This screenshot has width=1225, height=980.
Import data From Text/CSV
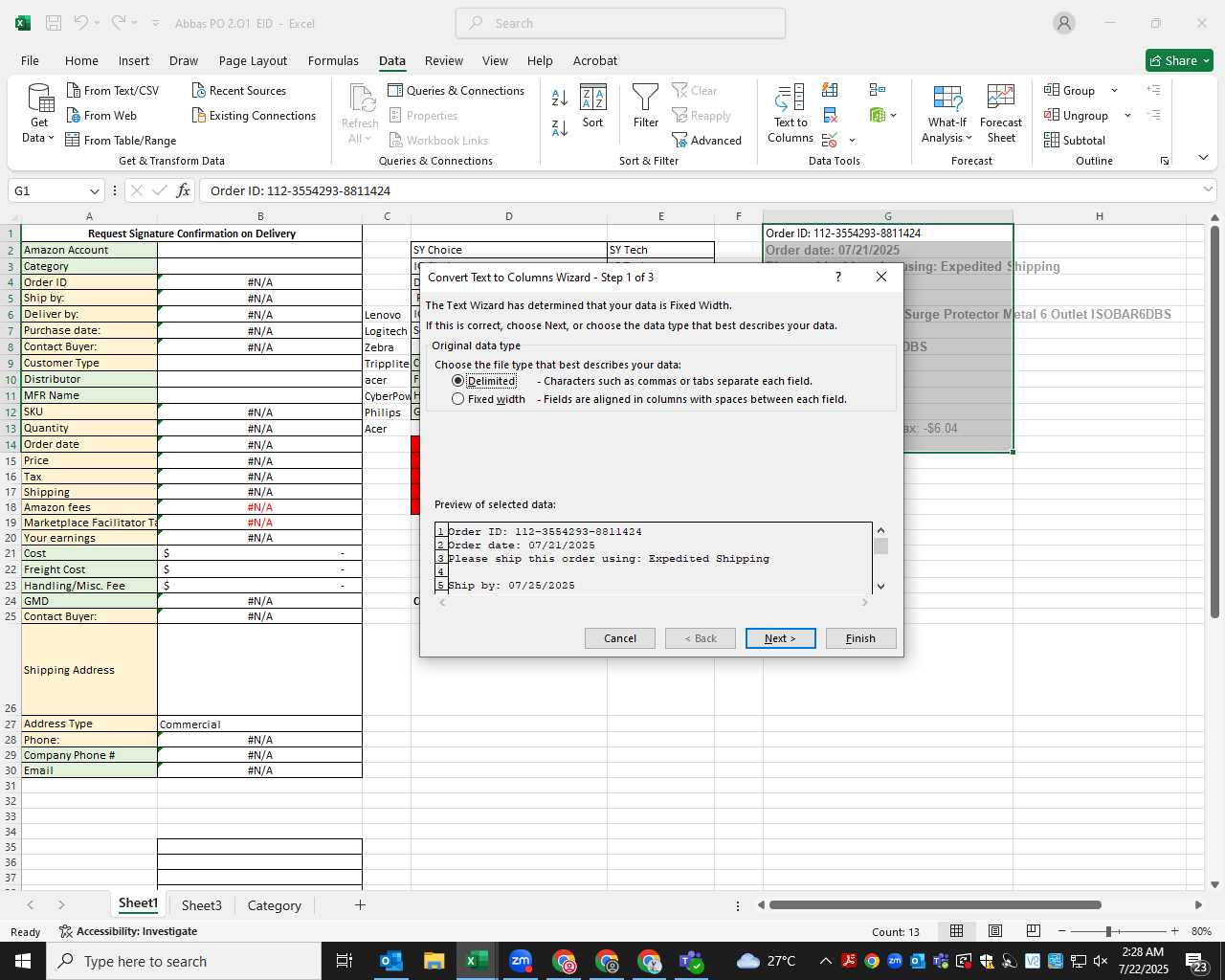113,90
